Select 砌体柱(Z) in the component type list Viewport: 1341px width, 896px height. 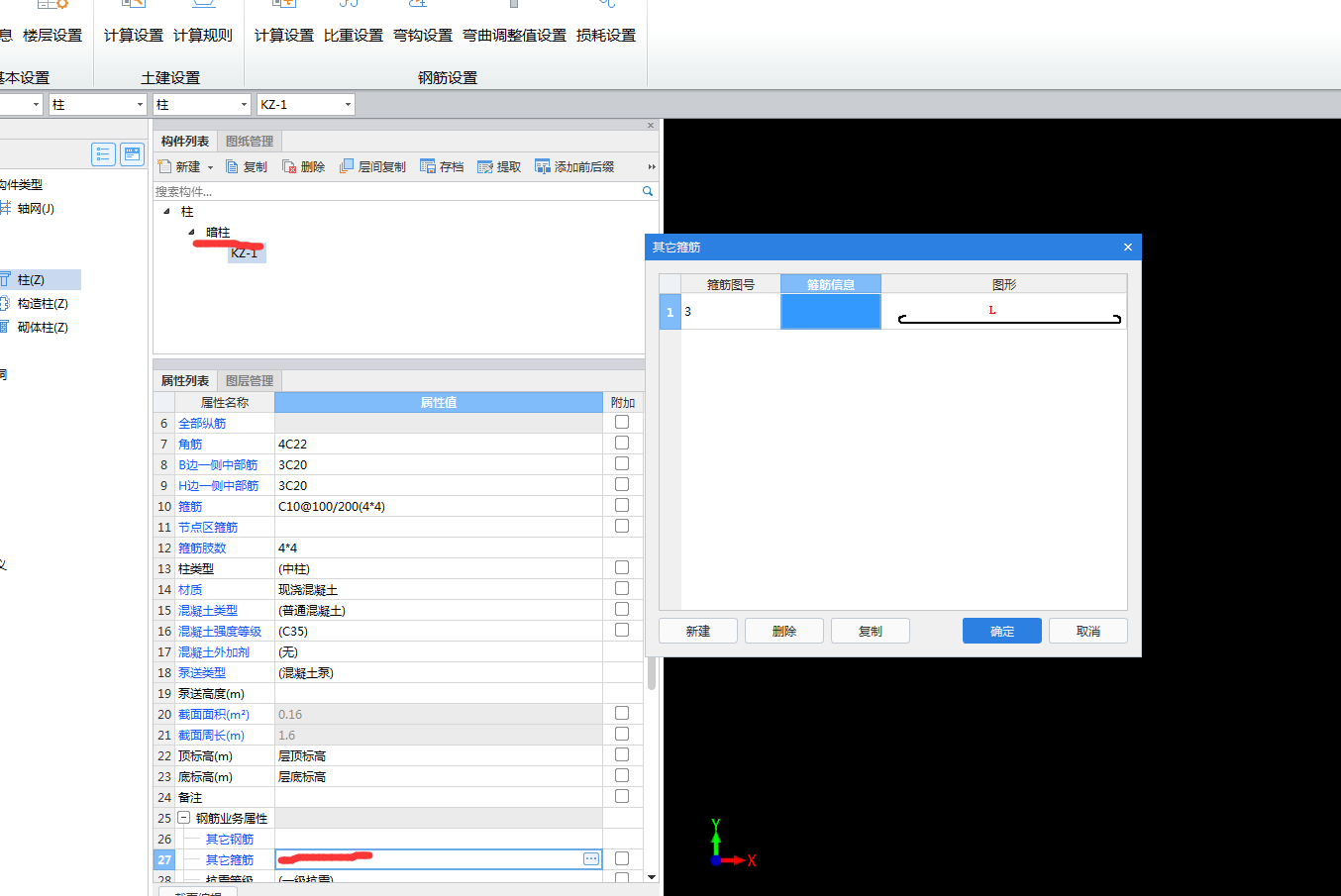tap(43, 327)
